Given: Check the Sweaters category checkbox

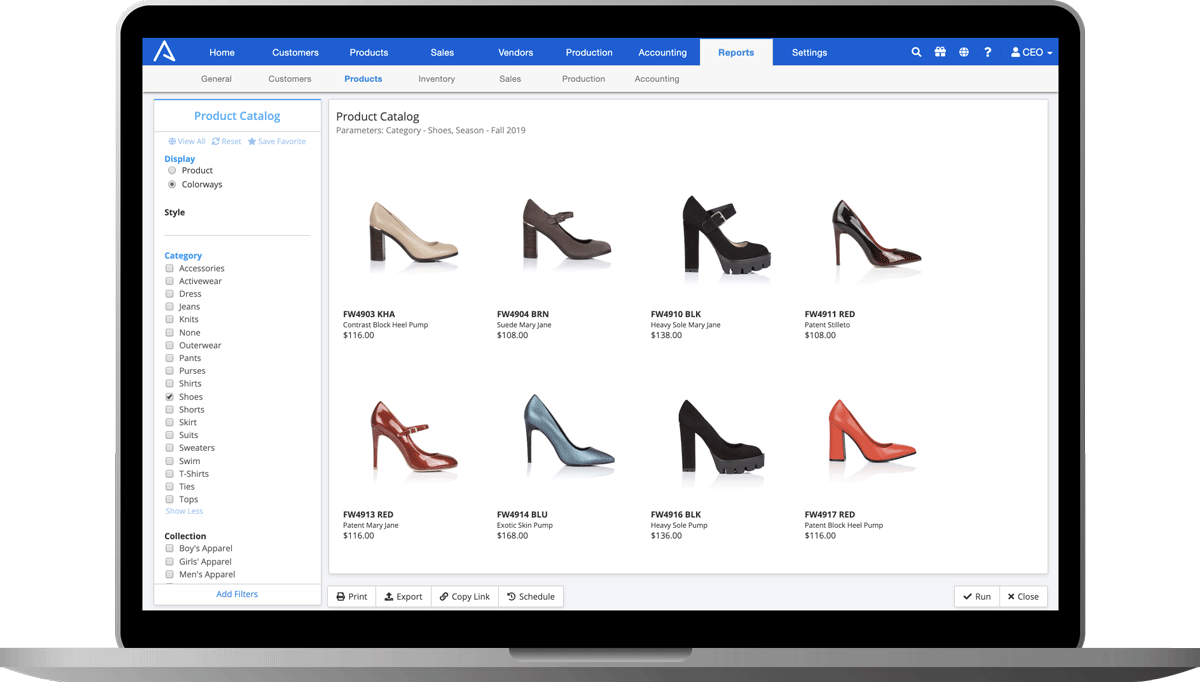Looking at the screenshot, I should [170, 448].
